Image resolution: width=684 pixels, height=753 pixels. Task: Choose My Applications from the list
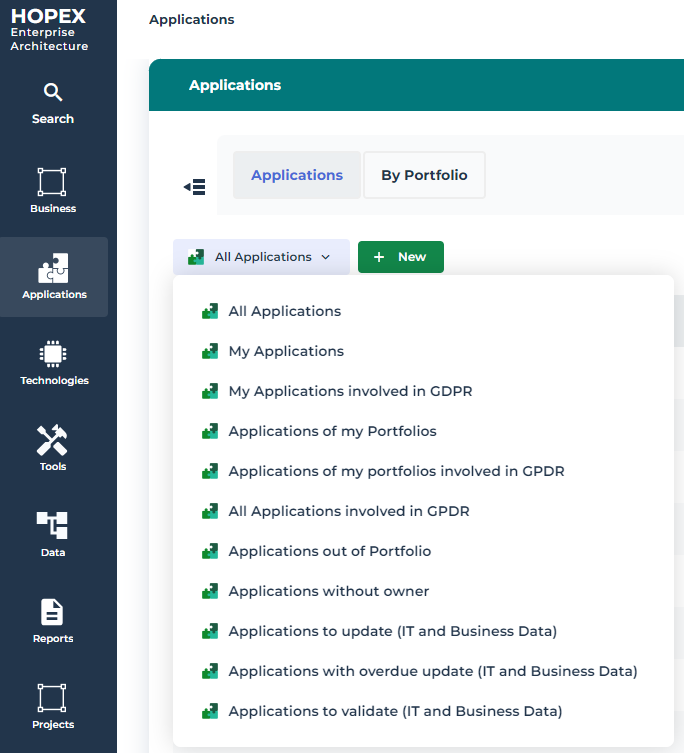click(286, 351)
